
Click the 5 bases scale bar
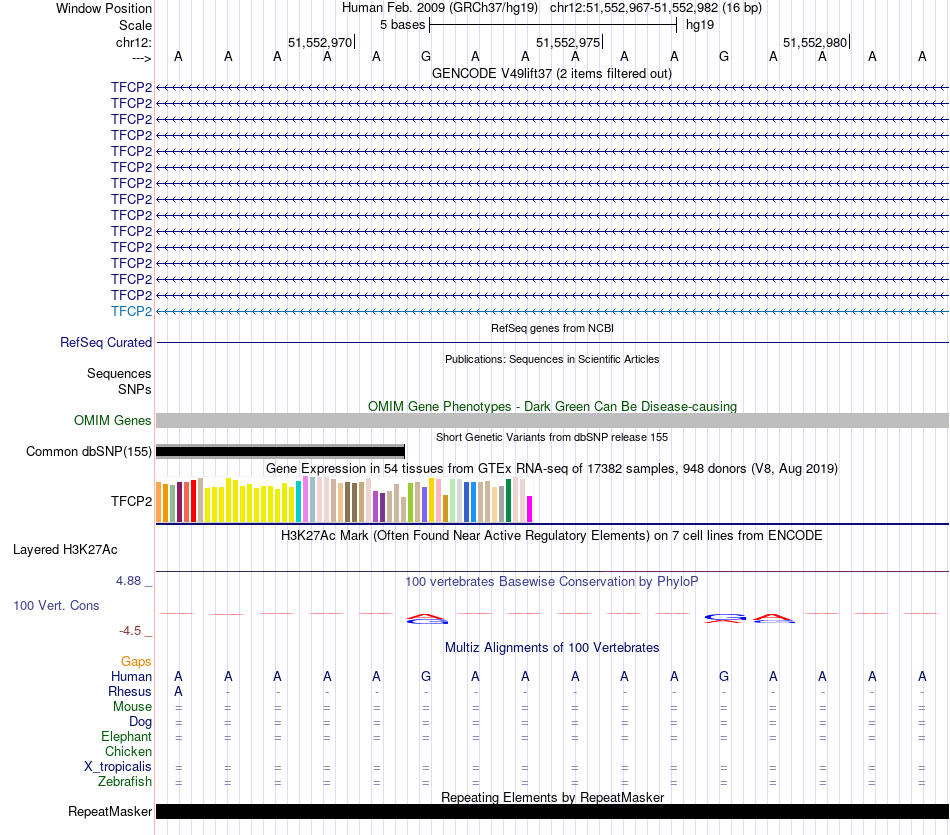[553, 25]
